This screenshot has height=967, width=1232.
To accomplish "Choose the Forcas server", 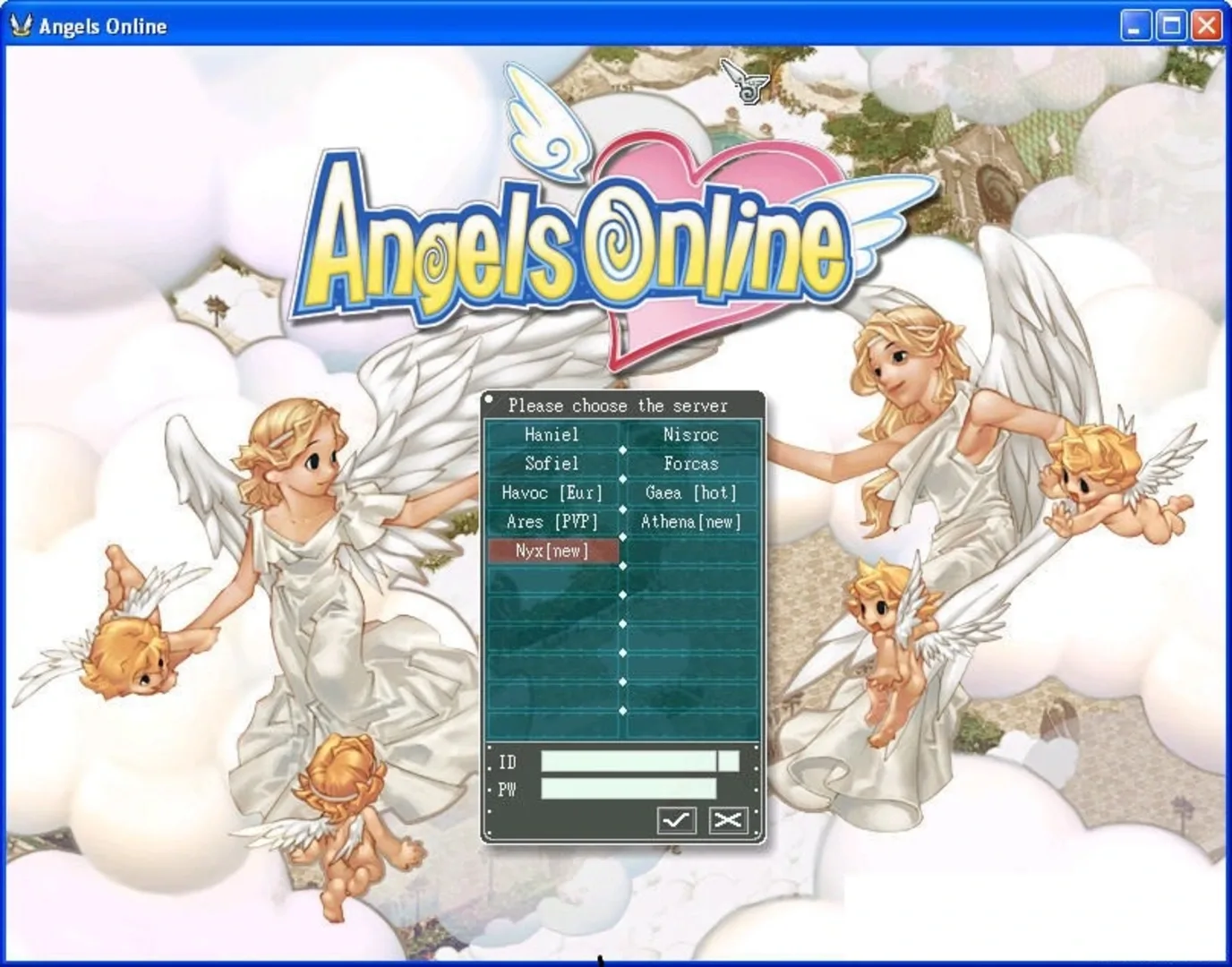I will pyautogui.click(x=692, y=463).
